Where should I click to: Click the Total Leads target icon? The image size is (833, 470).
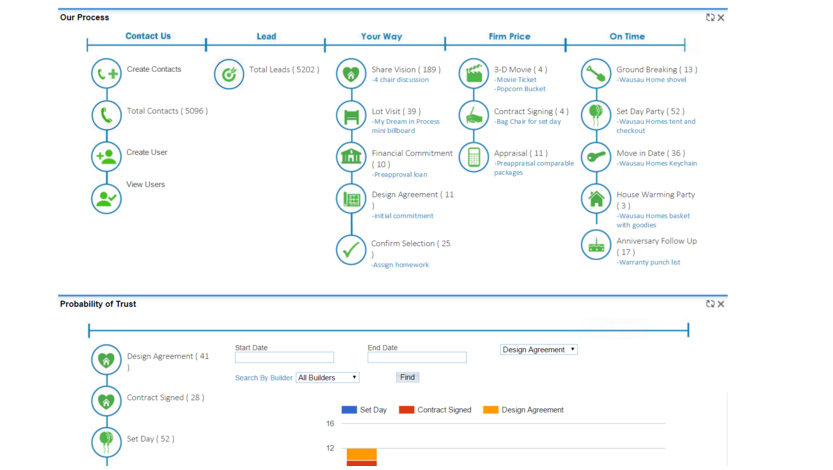click(229, 74)
